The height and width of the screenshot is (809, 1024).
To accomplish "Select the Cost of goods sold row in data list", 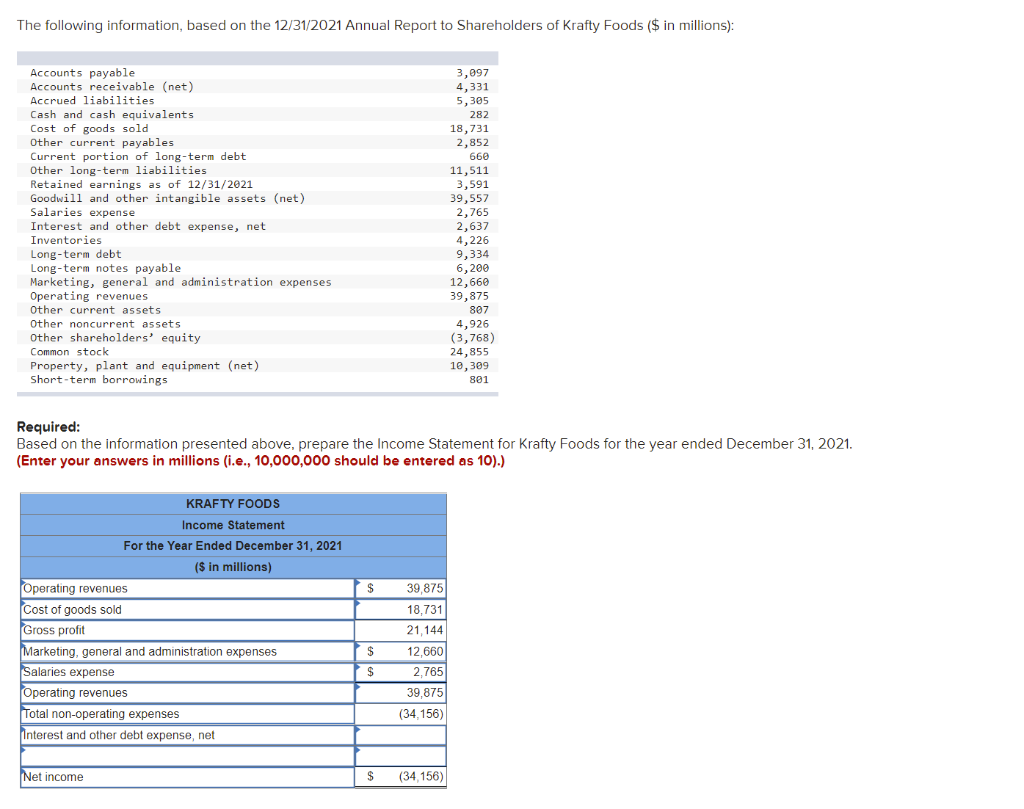I will coord(257,129).
